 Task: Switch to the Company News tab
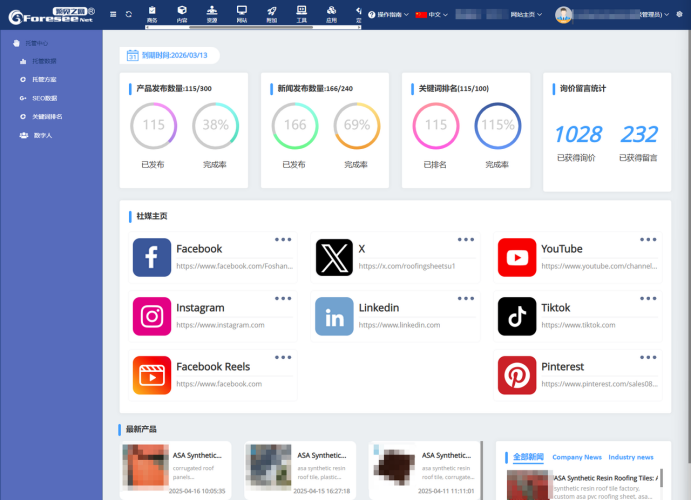(x=577, y=457)
